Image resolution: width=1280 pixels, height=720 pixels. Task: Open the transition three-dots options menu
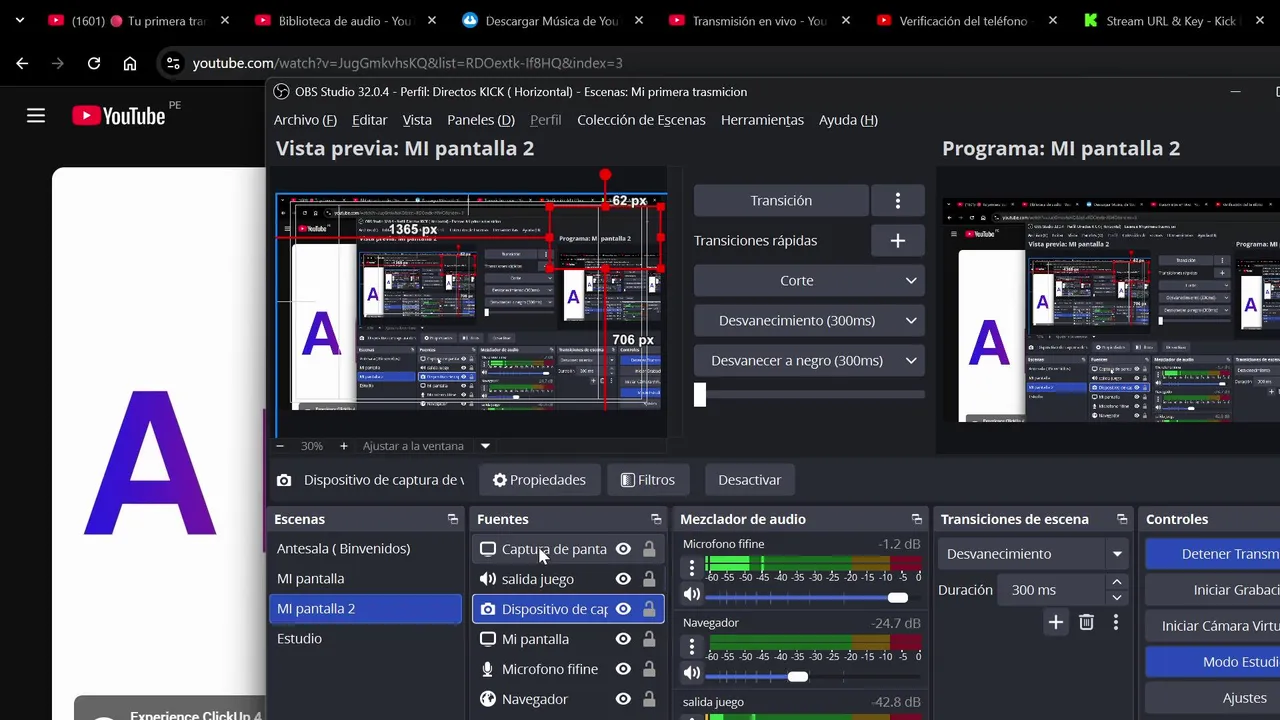pos(898,201)
